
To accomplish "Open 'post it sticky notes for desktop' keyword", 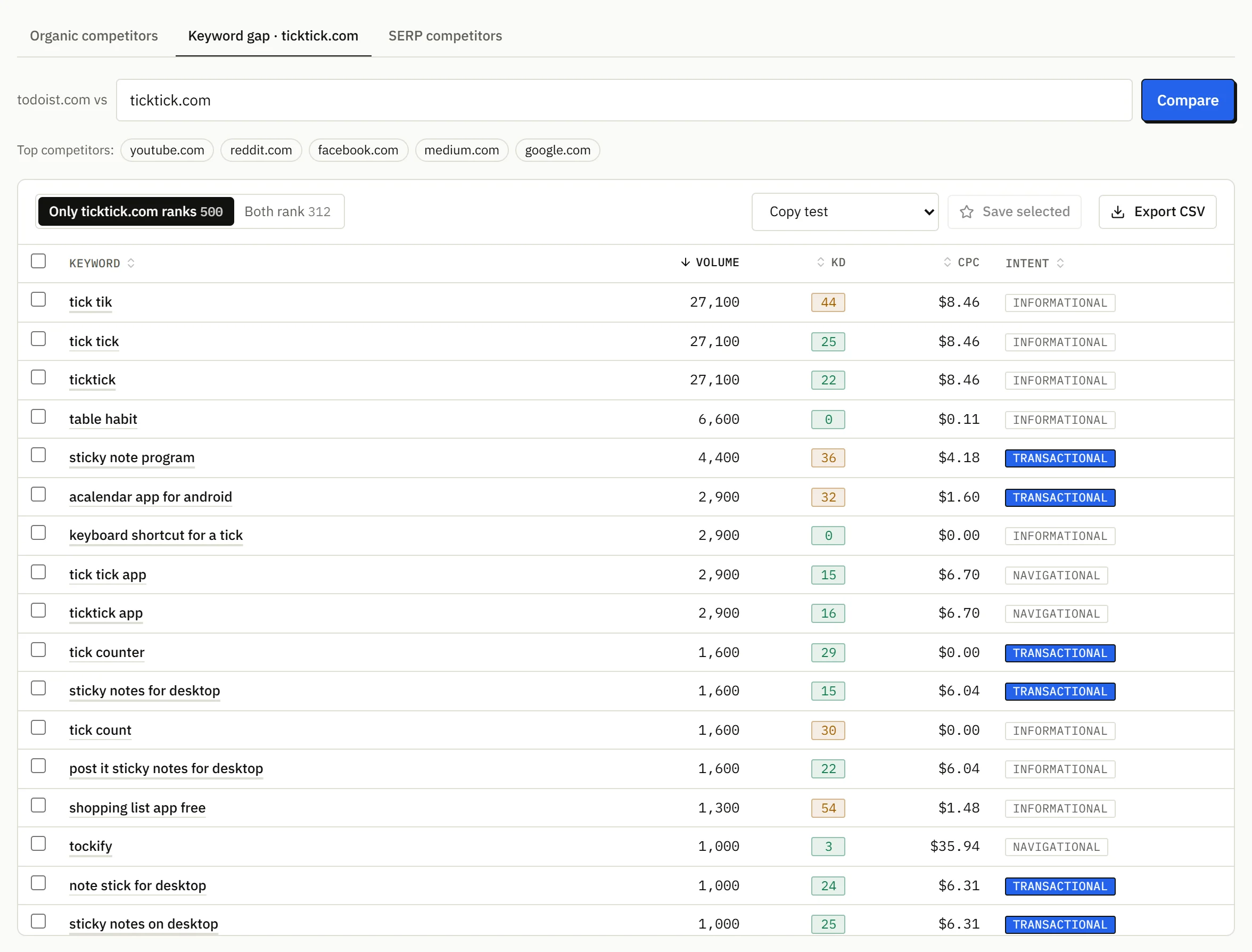I will 166,768.
